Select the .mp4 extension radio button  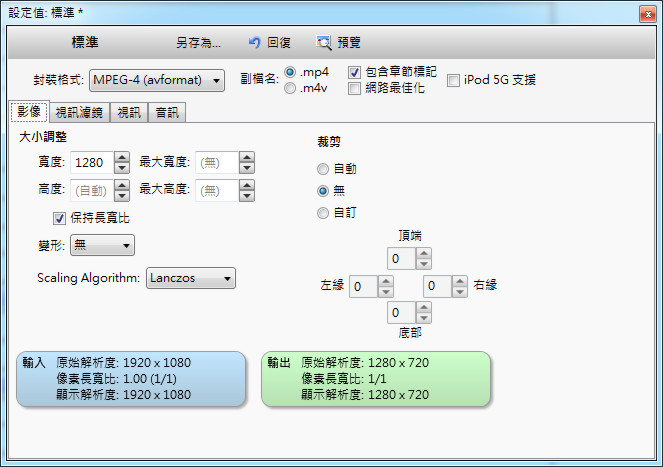click(x=290, y=72)
